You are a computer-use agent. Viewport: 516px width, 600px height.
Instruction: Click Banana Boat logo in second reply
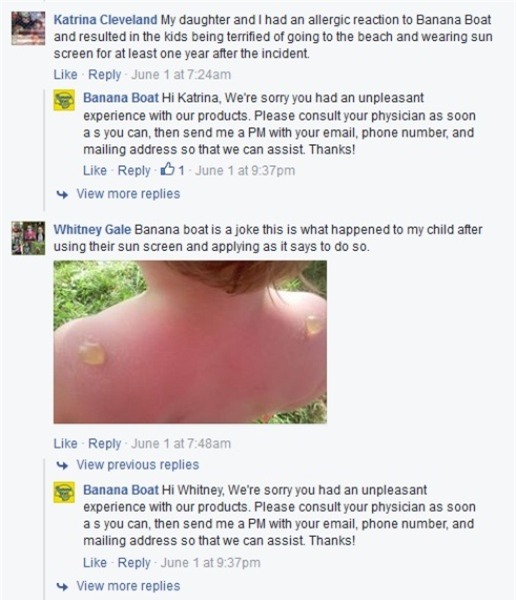64,492
